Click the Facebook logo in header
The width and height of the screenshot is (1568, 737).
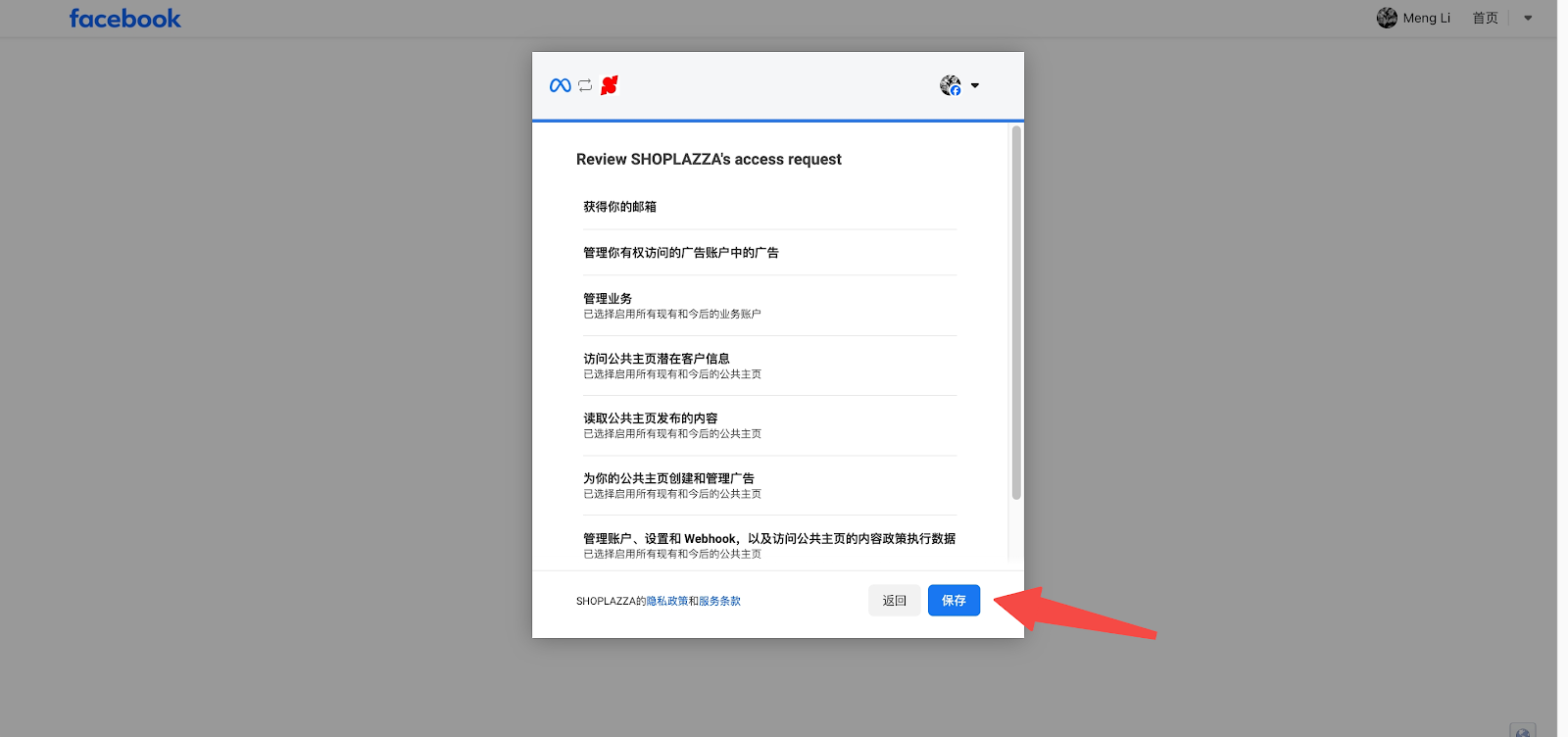click(124, 19)
